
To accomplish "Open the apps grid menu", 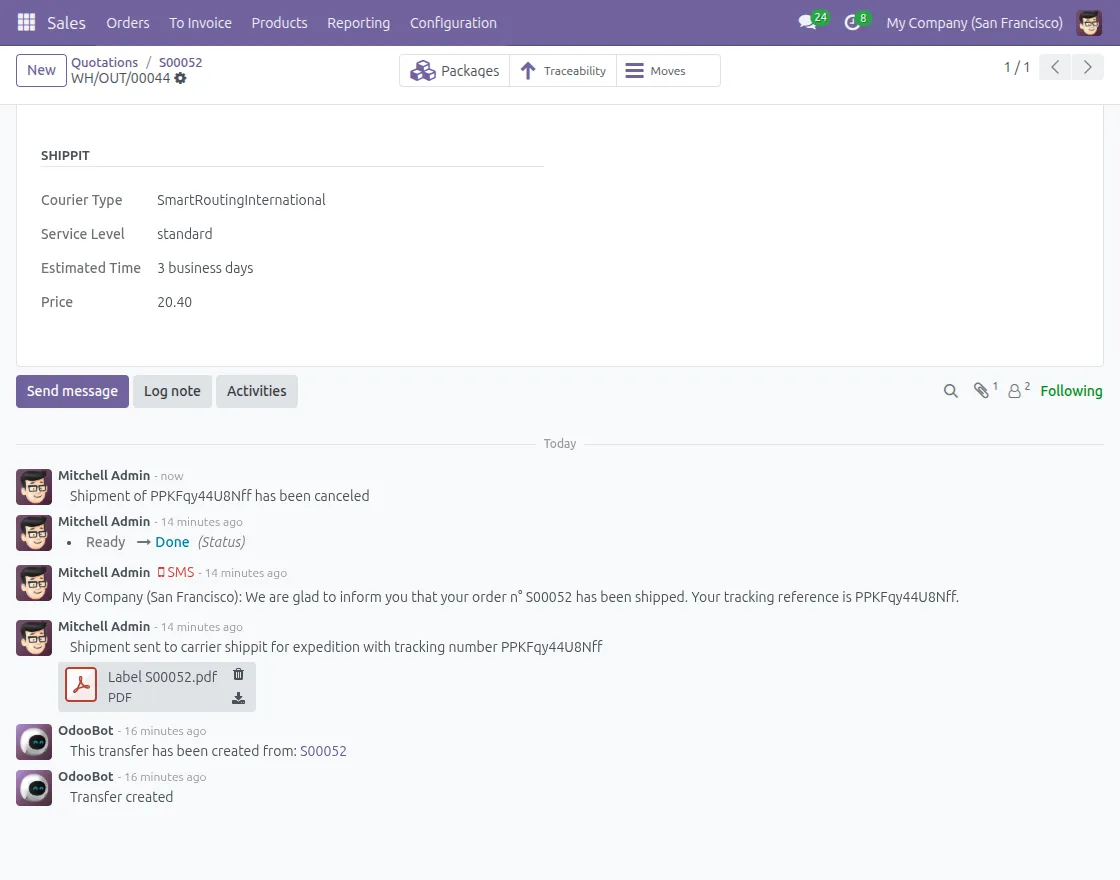I will [x=25, y=22].
